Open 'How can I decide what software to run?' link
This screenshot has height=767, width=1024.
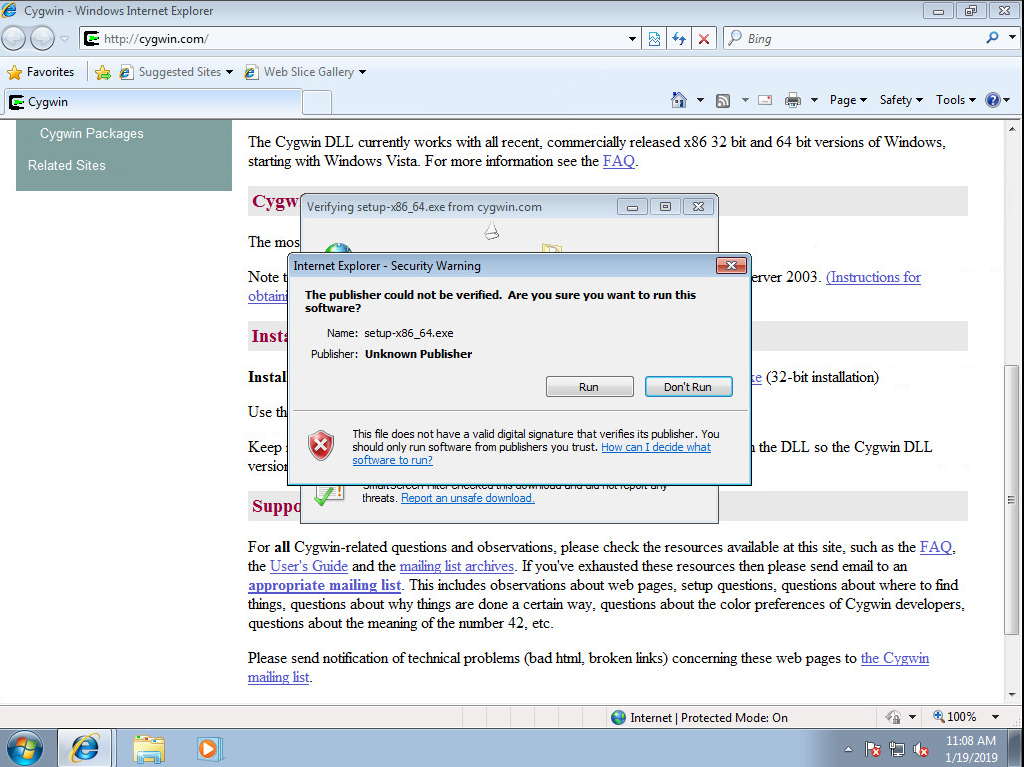click(x=532, y=453)
